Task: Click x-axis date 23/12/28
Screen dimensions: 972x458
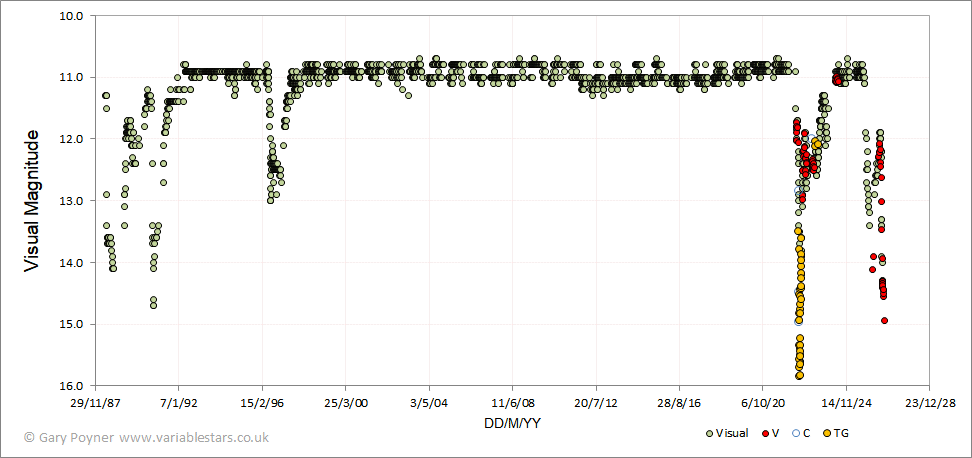Action: click(x=929, y=403)
